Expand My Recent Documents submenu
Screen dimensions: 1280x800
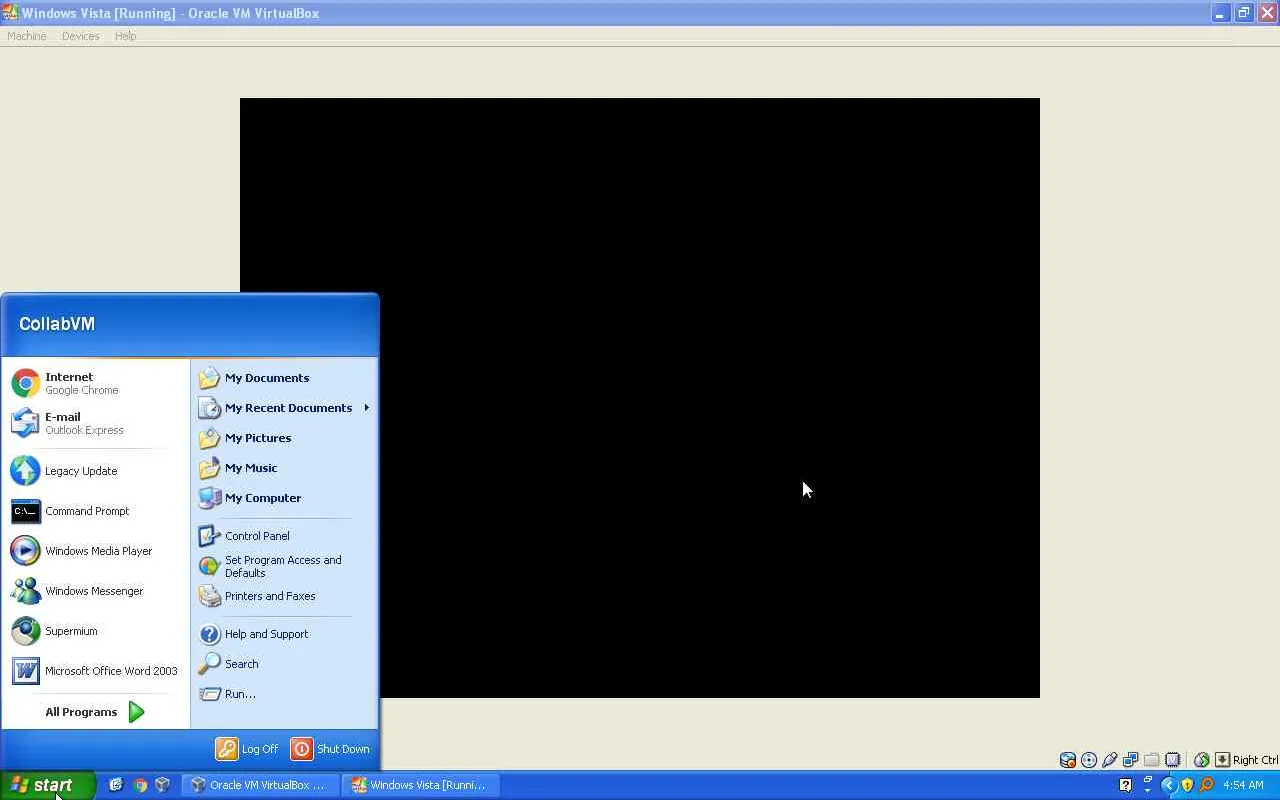[284, 408]
